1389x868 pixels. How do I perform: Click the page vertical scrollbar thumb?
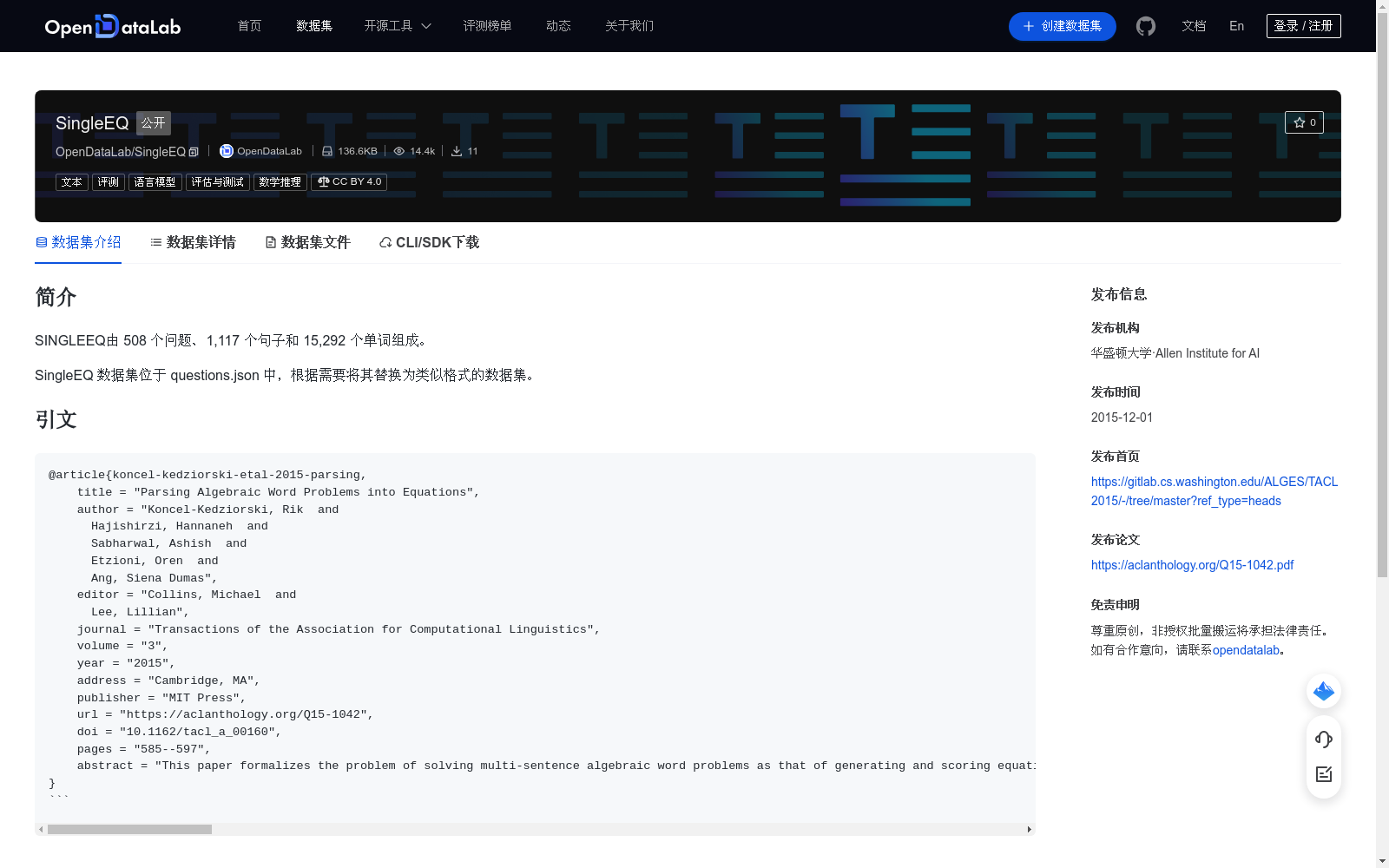[x=1382, y=295]
